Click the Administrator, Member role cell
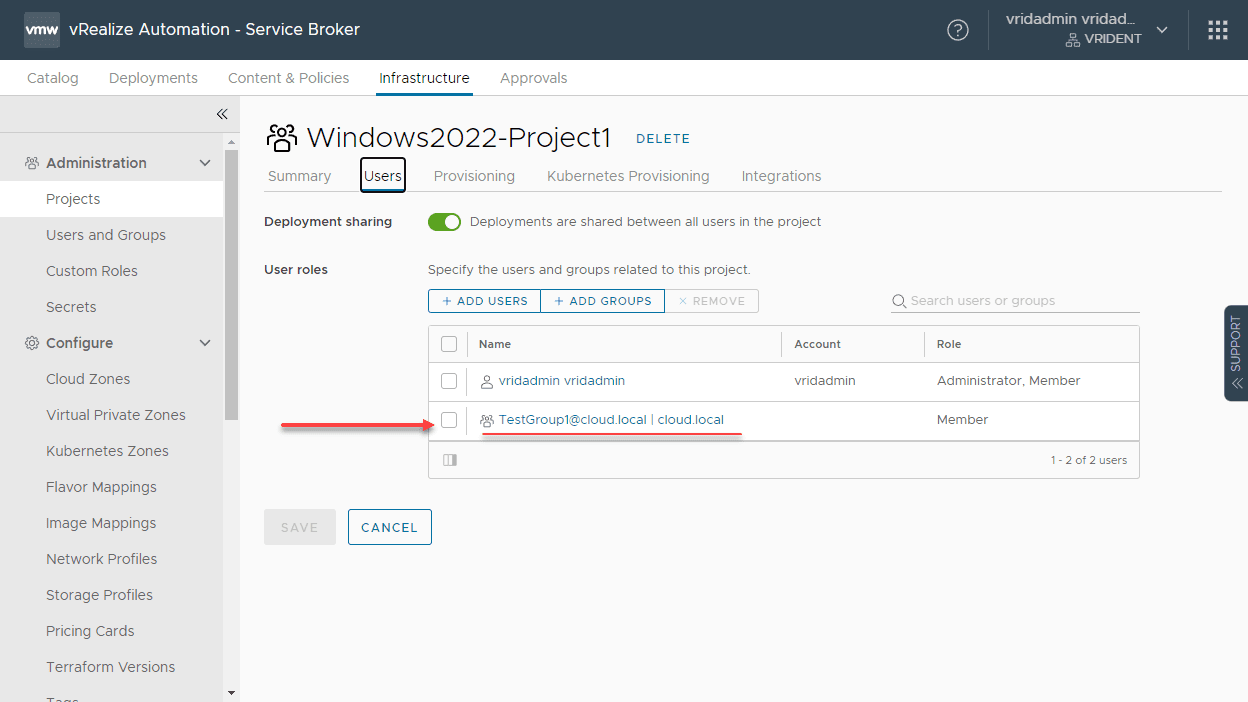 (1008, 381)
